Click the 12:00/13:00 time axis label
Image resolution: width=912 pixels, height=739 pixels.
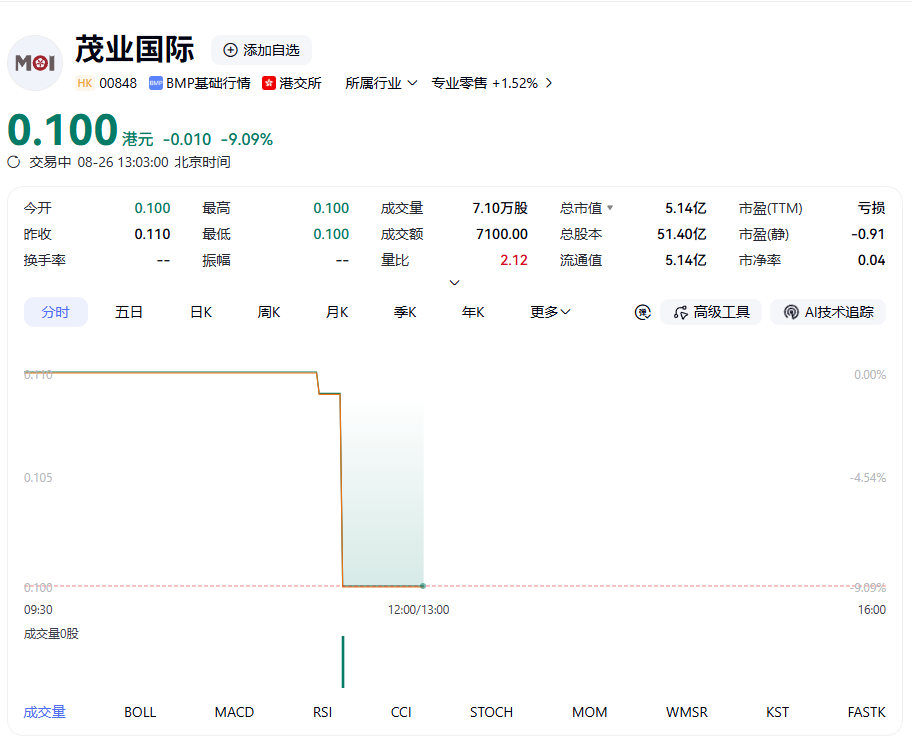(419, 610)
